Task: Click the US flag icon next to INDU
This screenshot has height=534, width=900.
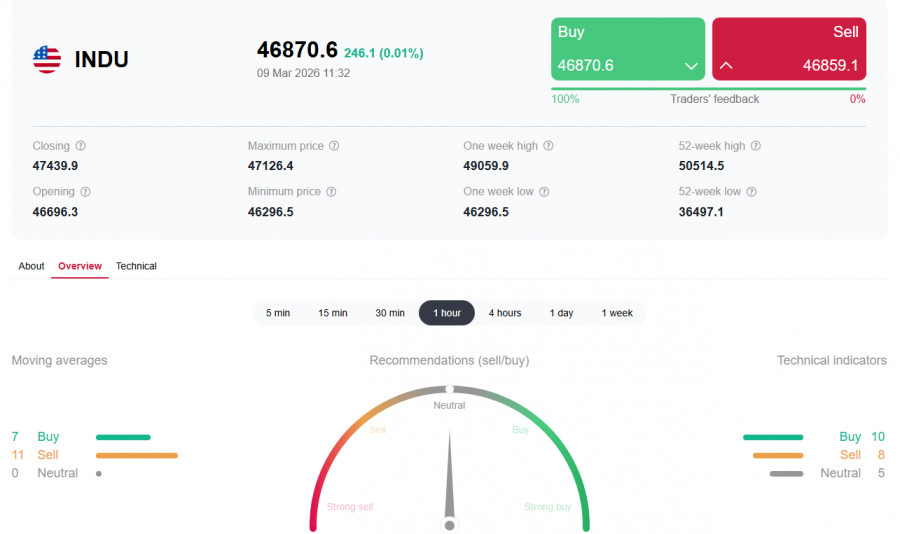Action: pyautogui.click(x=47, y=59)
